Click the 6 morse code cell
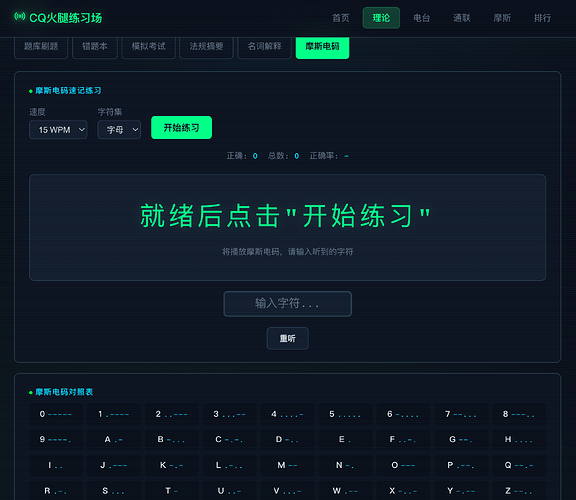 (403, 414)
